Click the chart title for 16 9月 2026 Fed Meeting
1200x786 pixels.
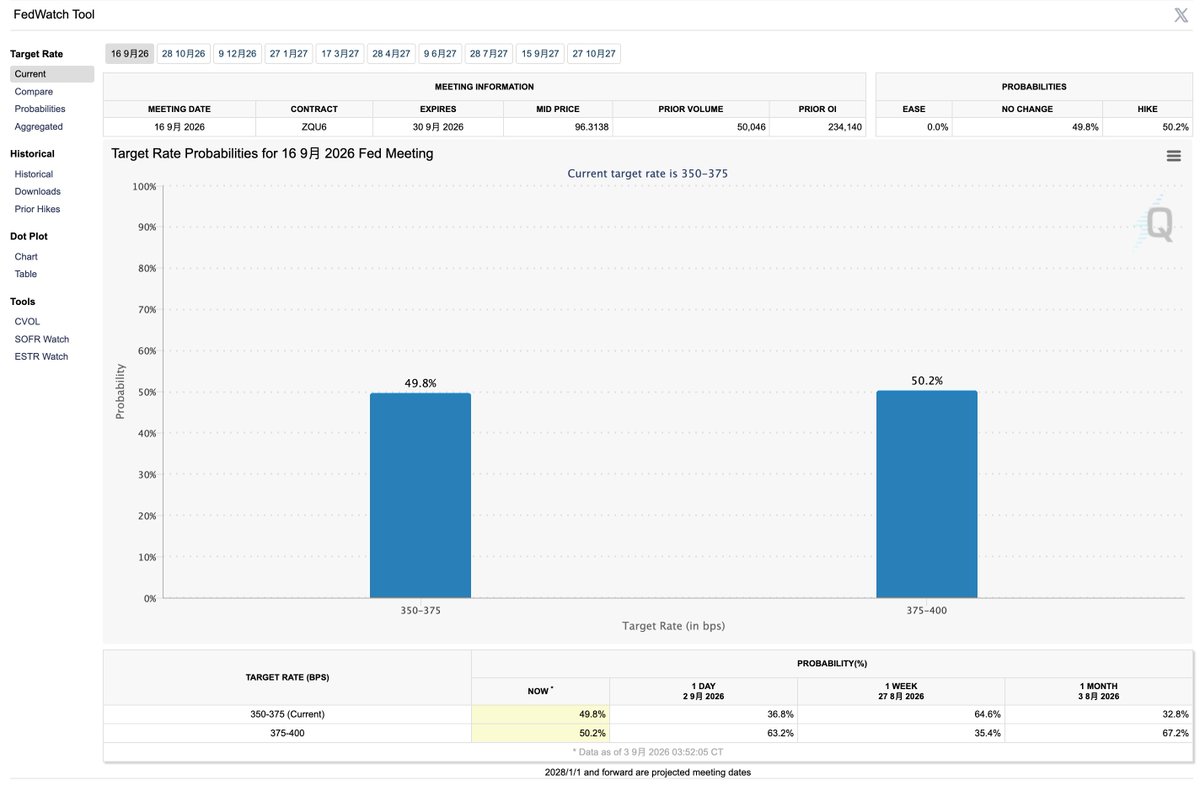click(x=272, y=154)
